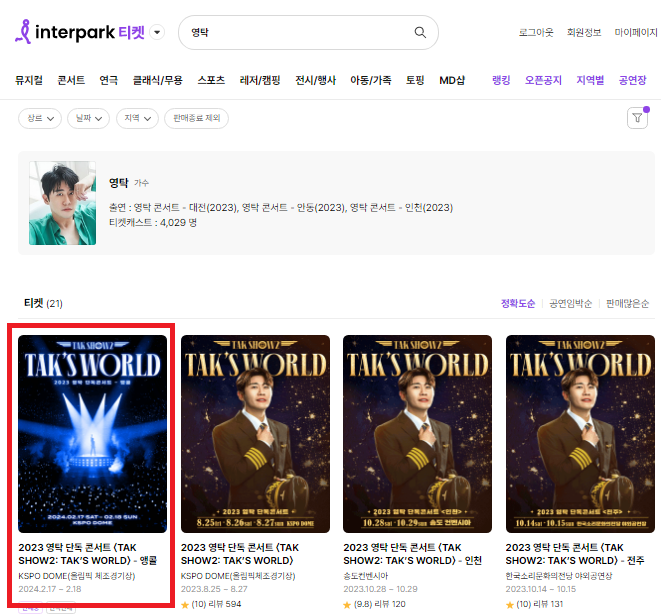Click the 티켓 (21) results heading
661x615 pixels.
[x=43, y=303]
